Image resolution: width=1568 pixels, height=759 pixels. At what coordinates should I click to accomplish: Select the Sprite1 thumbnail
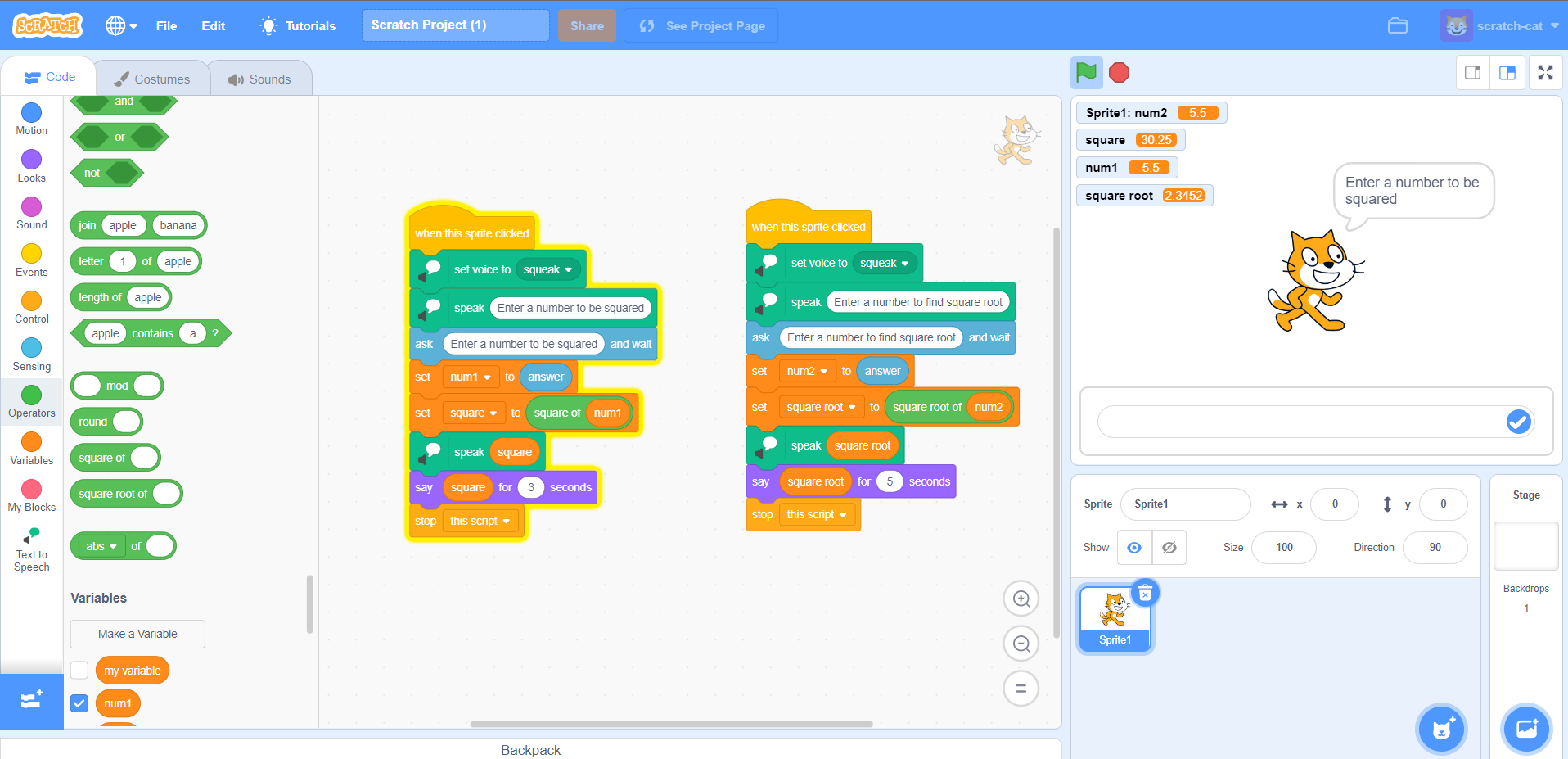coord(1115,614)
